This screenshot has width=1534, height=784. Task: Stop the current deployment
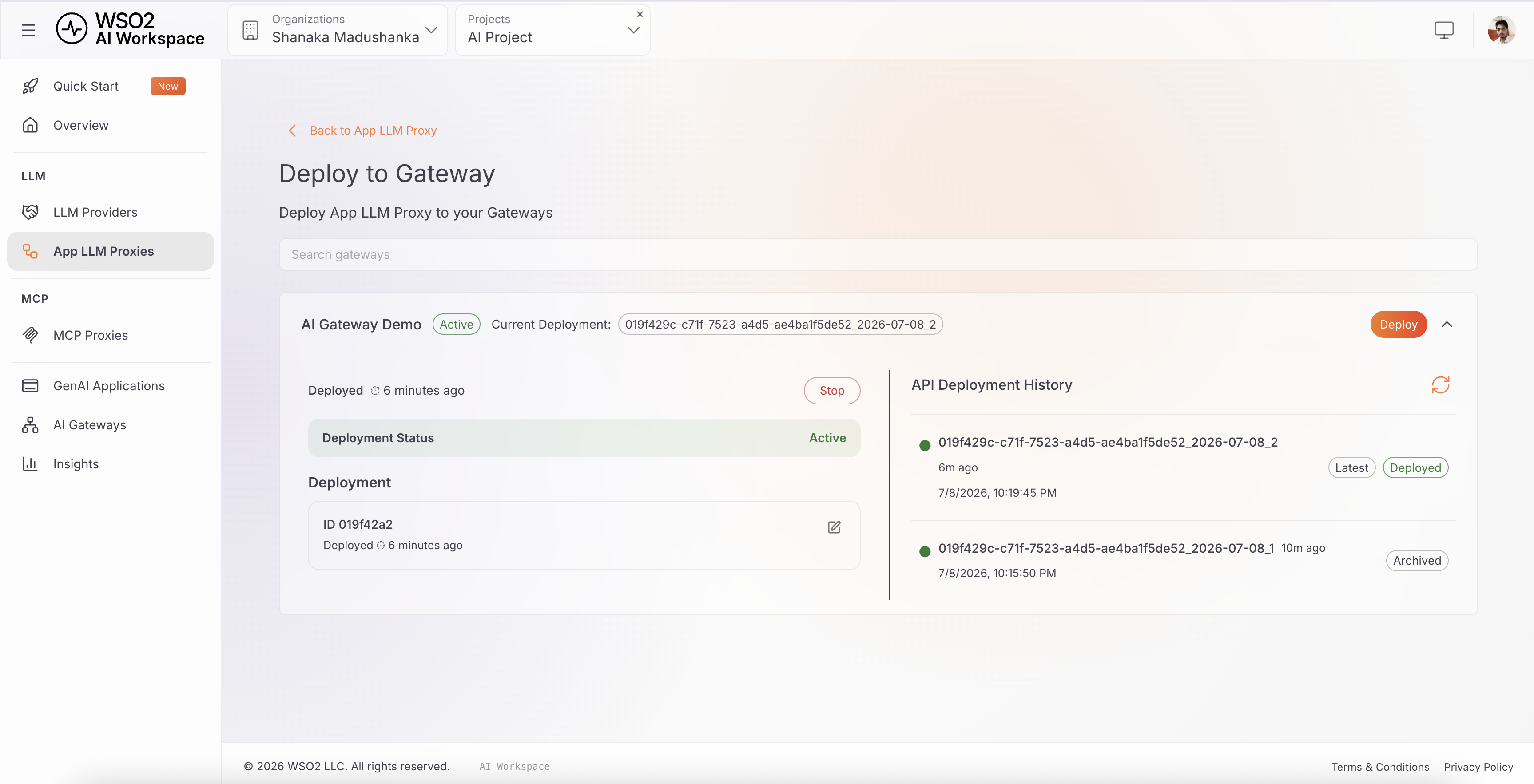[832, 391]
